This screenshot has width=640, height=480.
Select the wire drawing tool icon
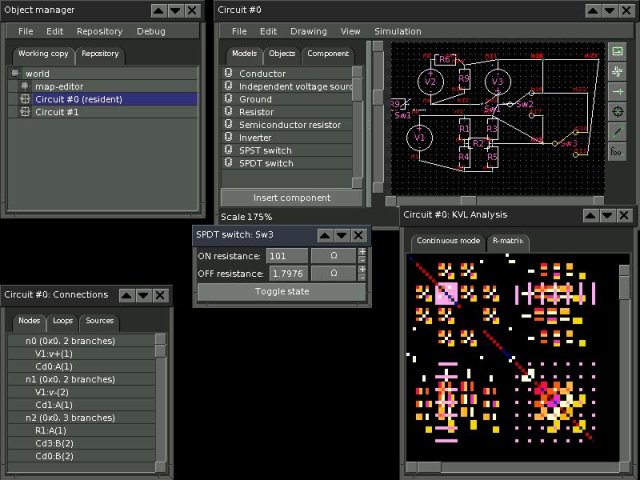coord(617,131)
